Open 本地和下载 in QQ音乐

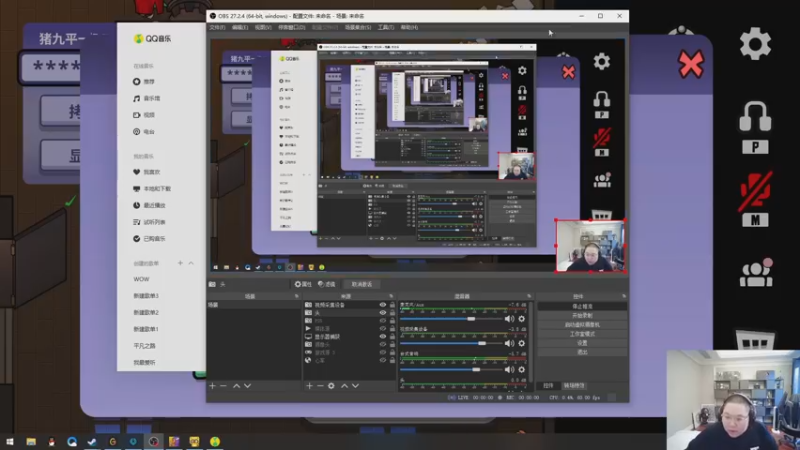click(152, 189)
